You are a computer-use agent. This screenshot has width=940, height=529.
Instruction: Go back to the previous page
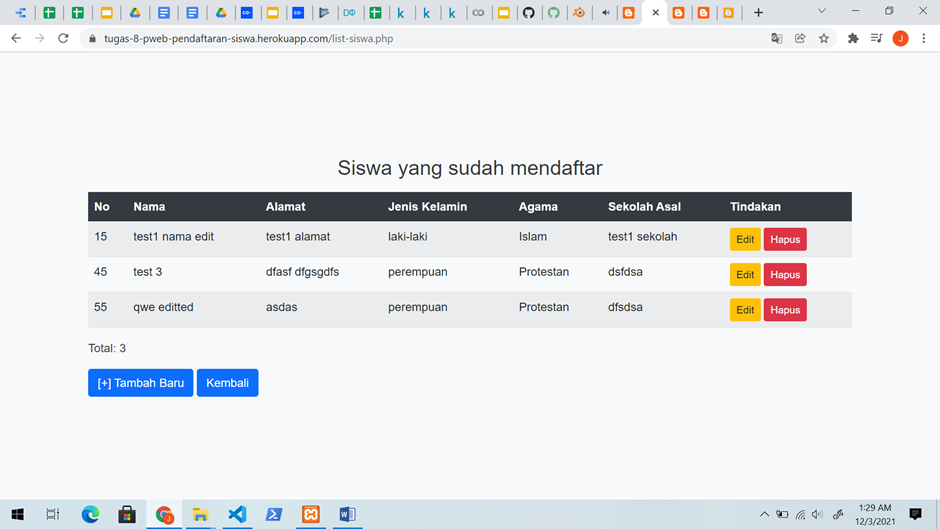tap(16, 38)
